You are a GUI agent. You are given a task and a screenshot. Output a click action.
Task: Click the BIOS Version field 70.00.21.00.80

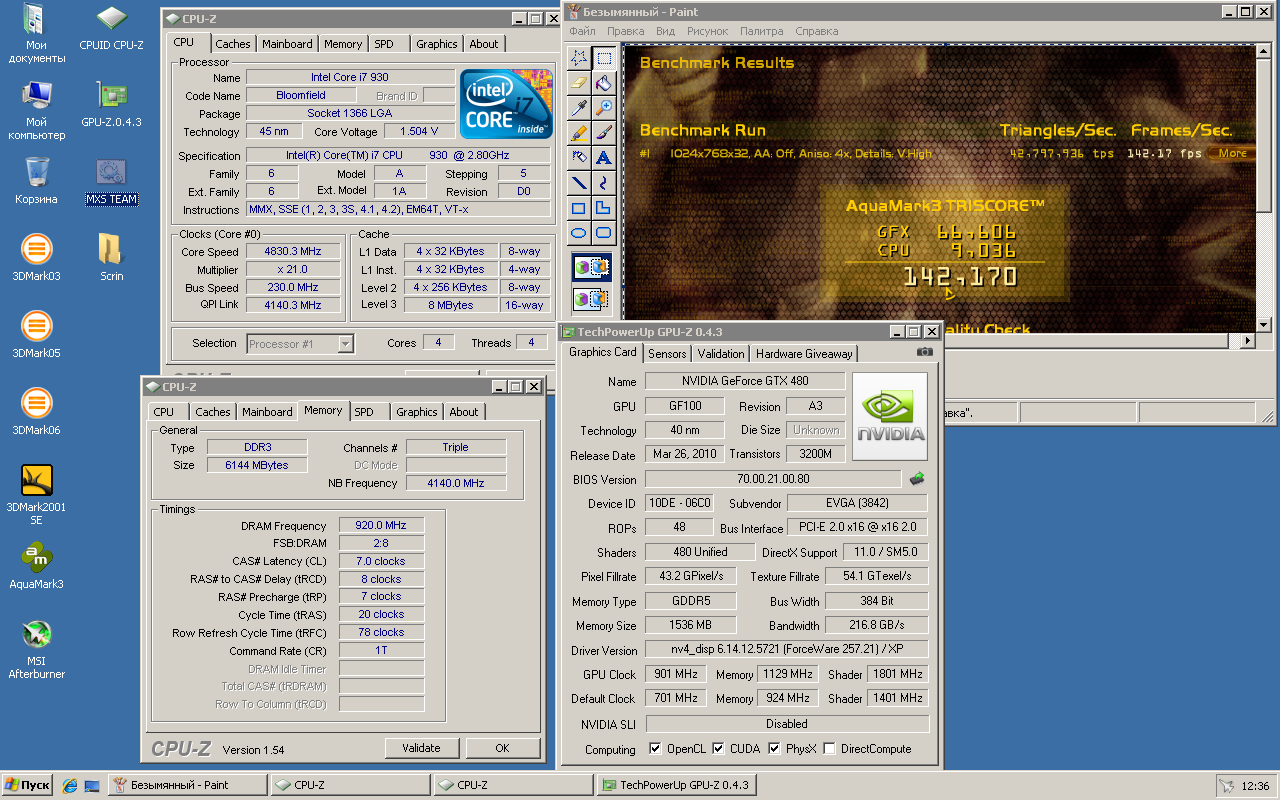coord(772,479)
